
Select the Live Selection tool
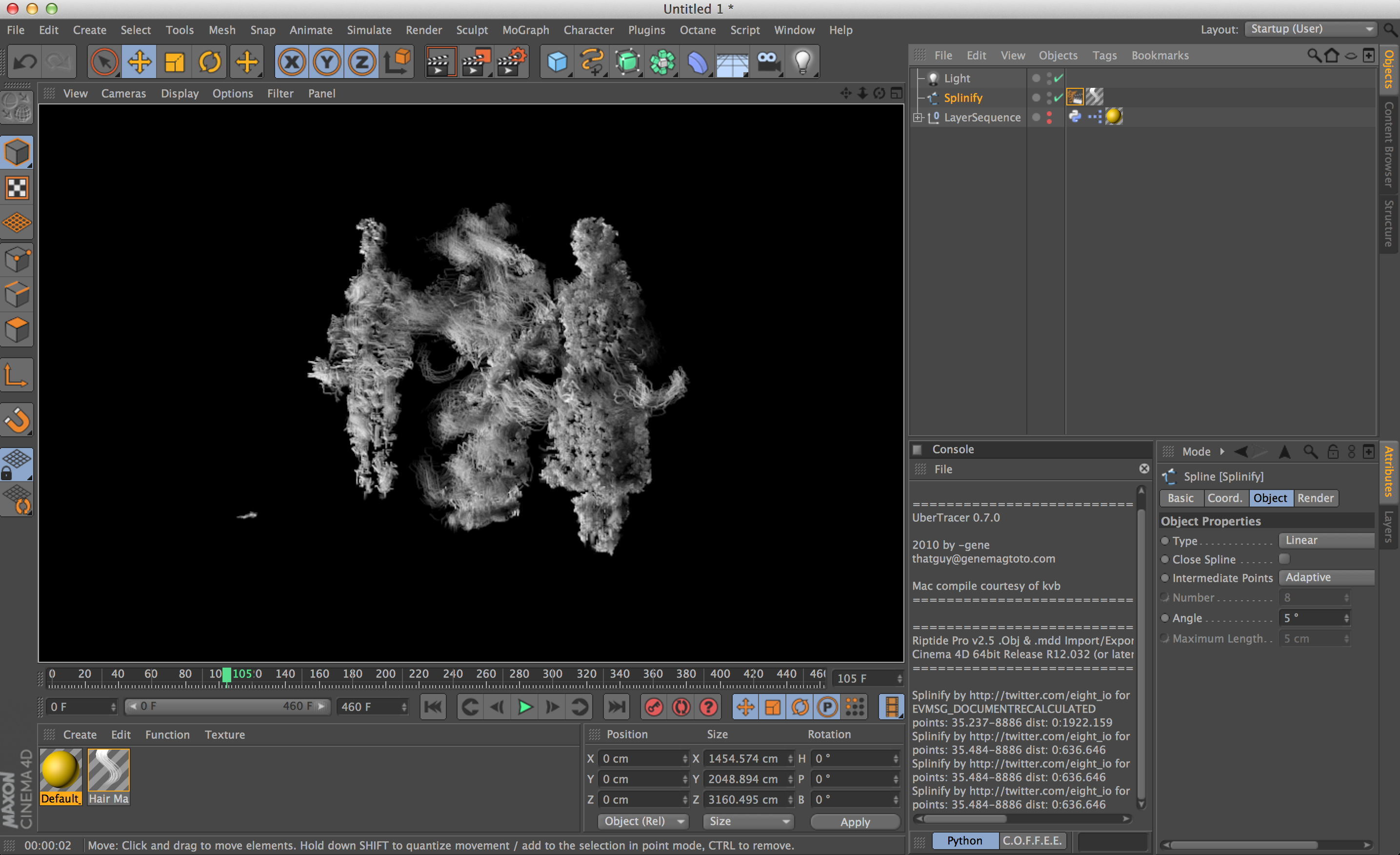[x=104, y=61]
